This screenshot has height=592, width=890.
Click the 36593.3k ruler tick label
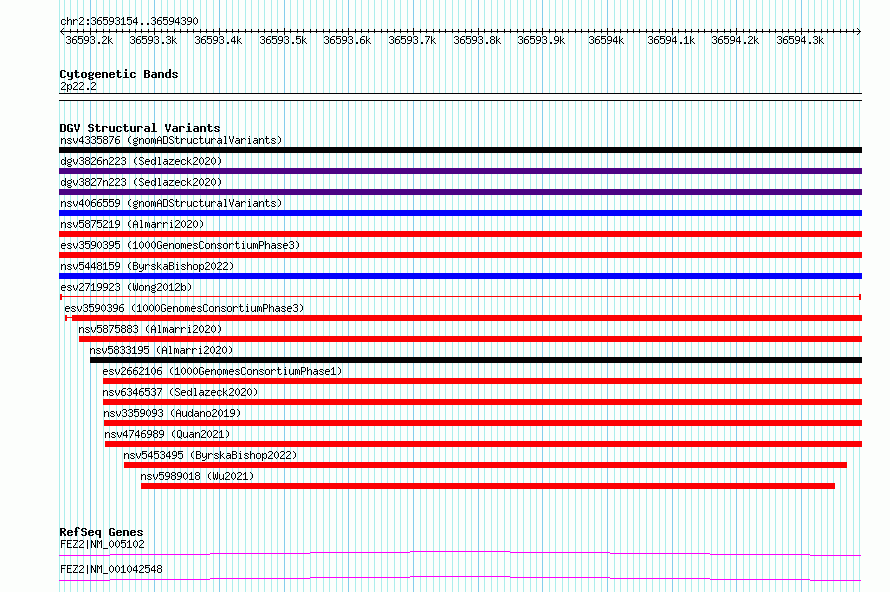click(153, 40)
